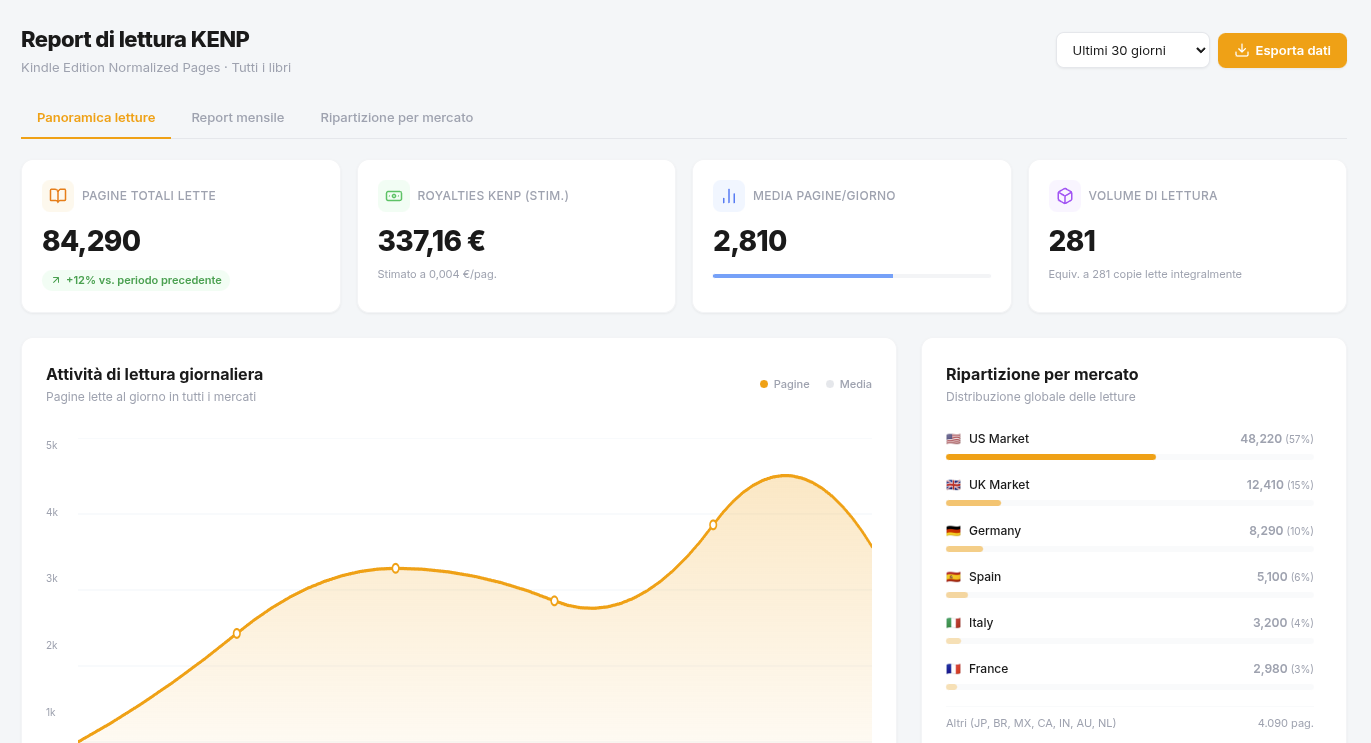This screenshot has width=1371, height=743.
Task: Select the Panoramica letture tab
Action: 96,118
